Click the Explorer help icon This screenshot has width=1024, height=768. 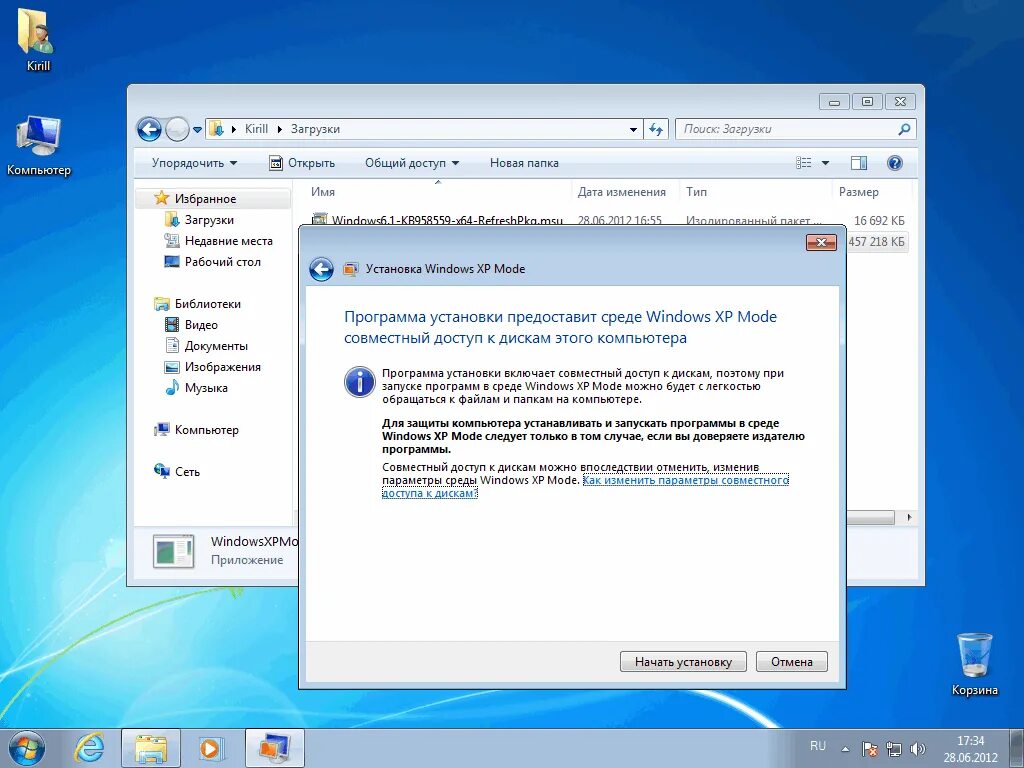coord(895,163)
